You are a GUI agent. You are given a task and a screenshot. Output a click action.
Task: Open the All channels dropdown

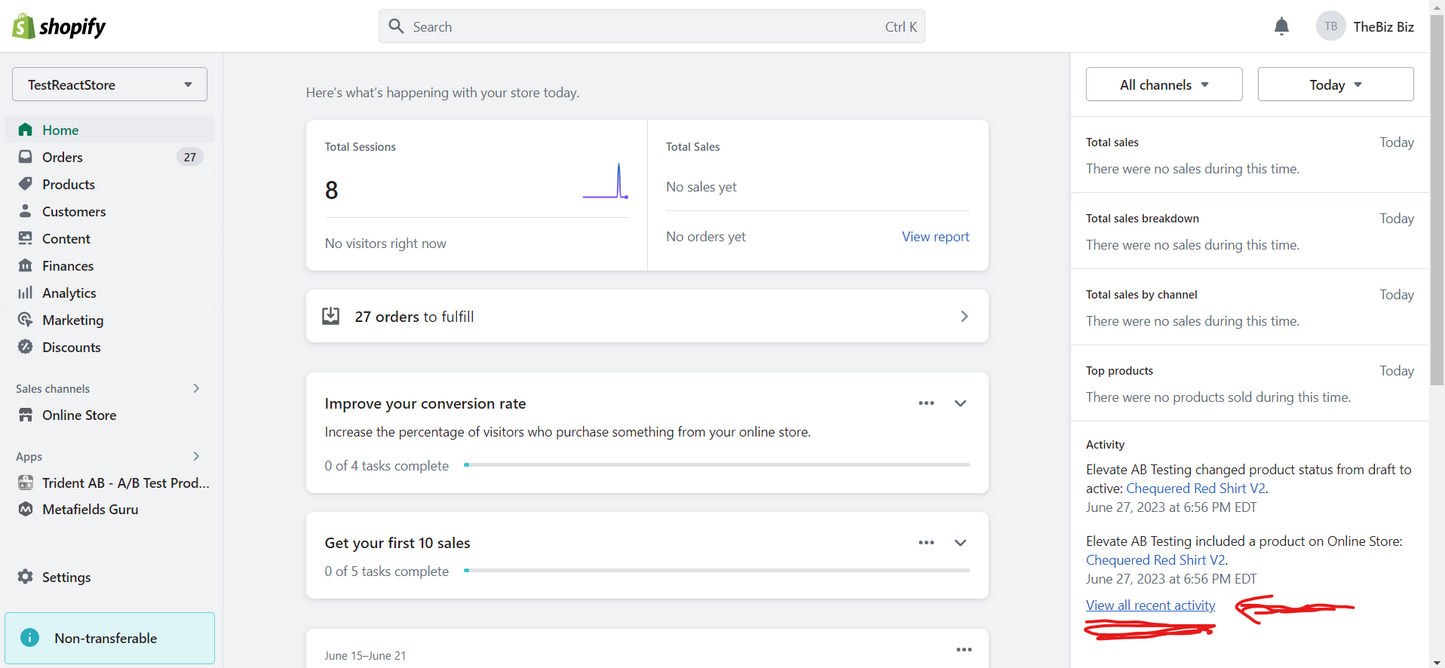tap(1164, 85)
